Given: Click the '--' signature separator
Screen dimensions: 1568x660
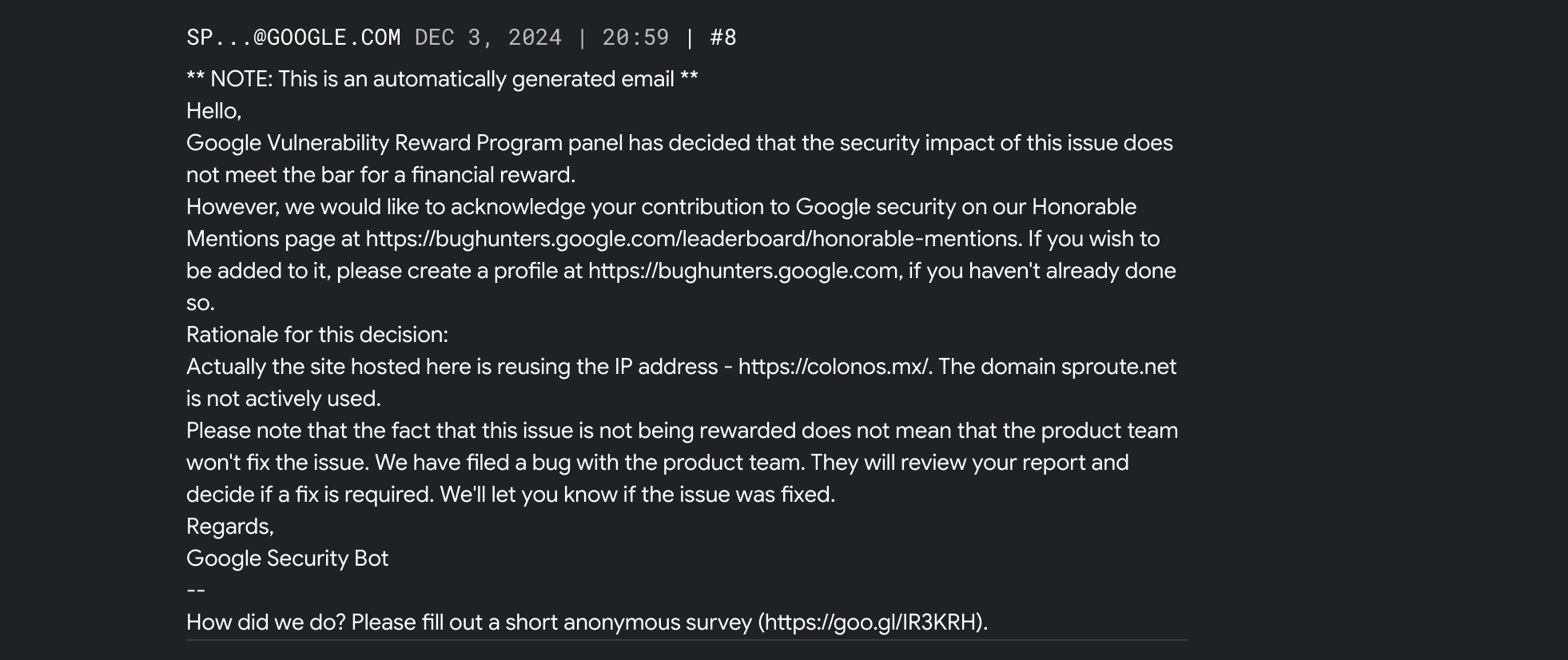Looking at the screenshot, I should click(x=196, y=590).
